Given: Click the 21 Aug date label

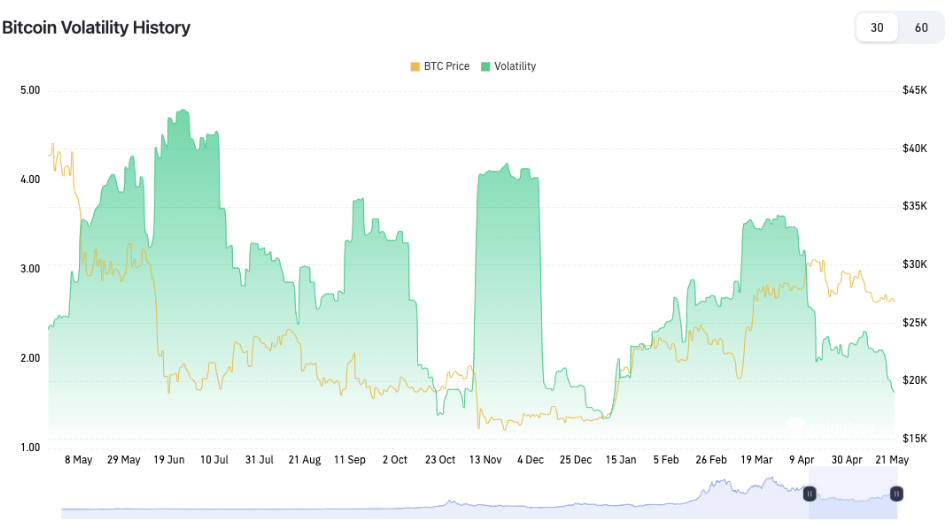Looking at the screenshot, I should coord(305,459).
